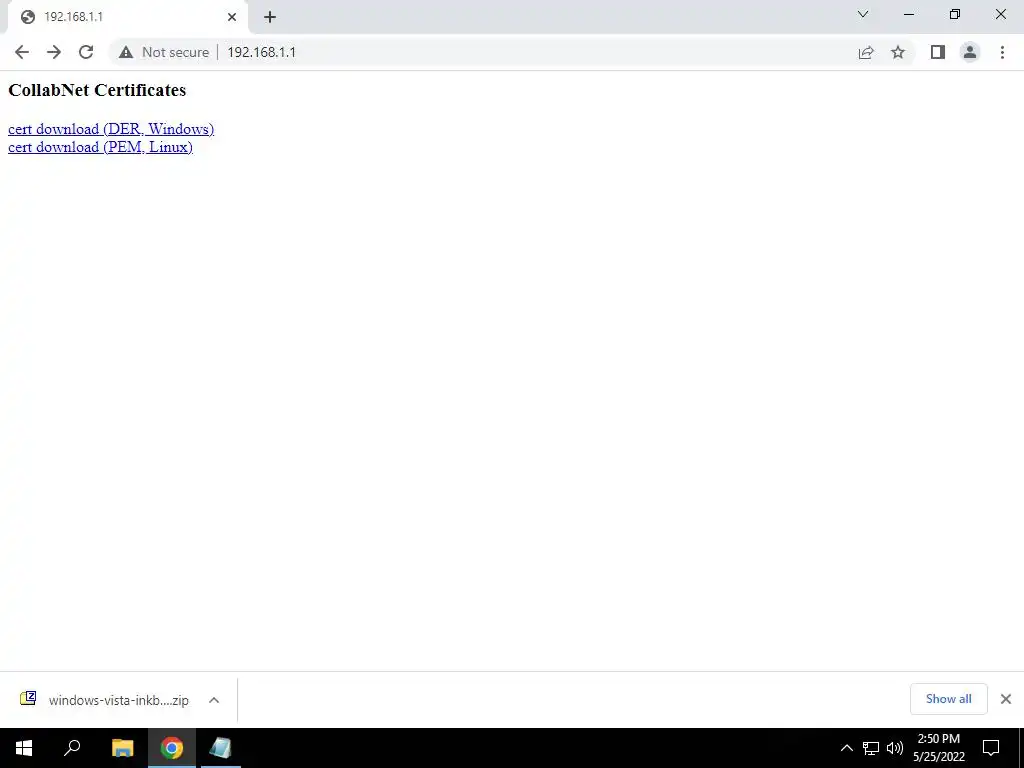Click the Not secure warning icon
The height and width of the screenshot is (768, 1024).
[x=126, y=52]
